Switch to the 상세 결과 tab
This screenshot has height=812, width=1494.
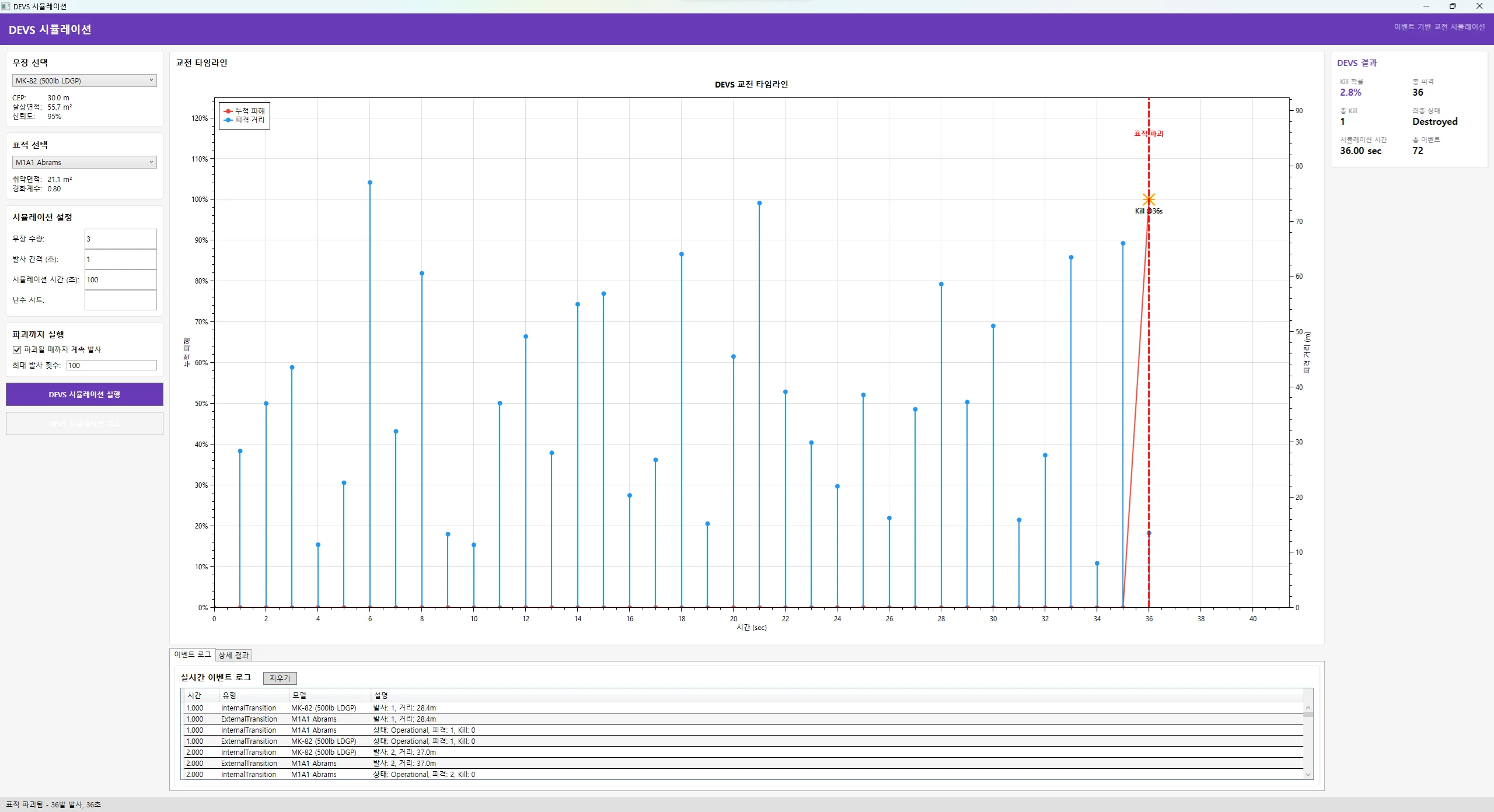pyautogui.click(x=233, y=655)
